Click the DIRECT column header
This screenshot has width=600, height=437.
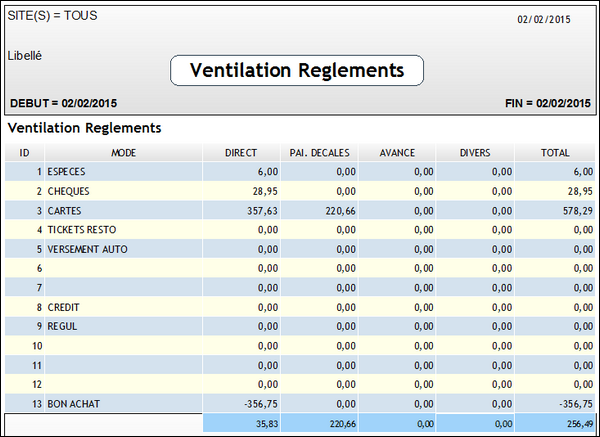point(242,153)
